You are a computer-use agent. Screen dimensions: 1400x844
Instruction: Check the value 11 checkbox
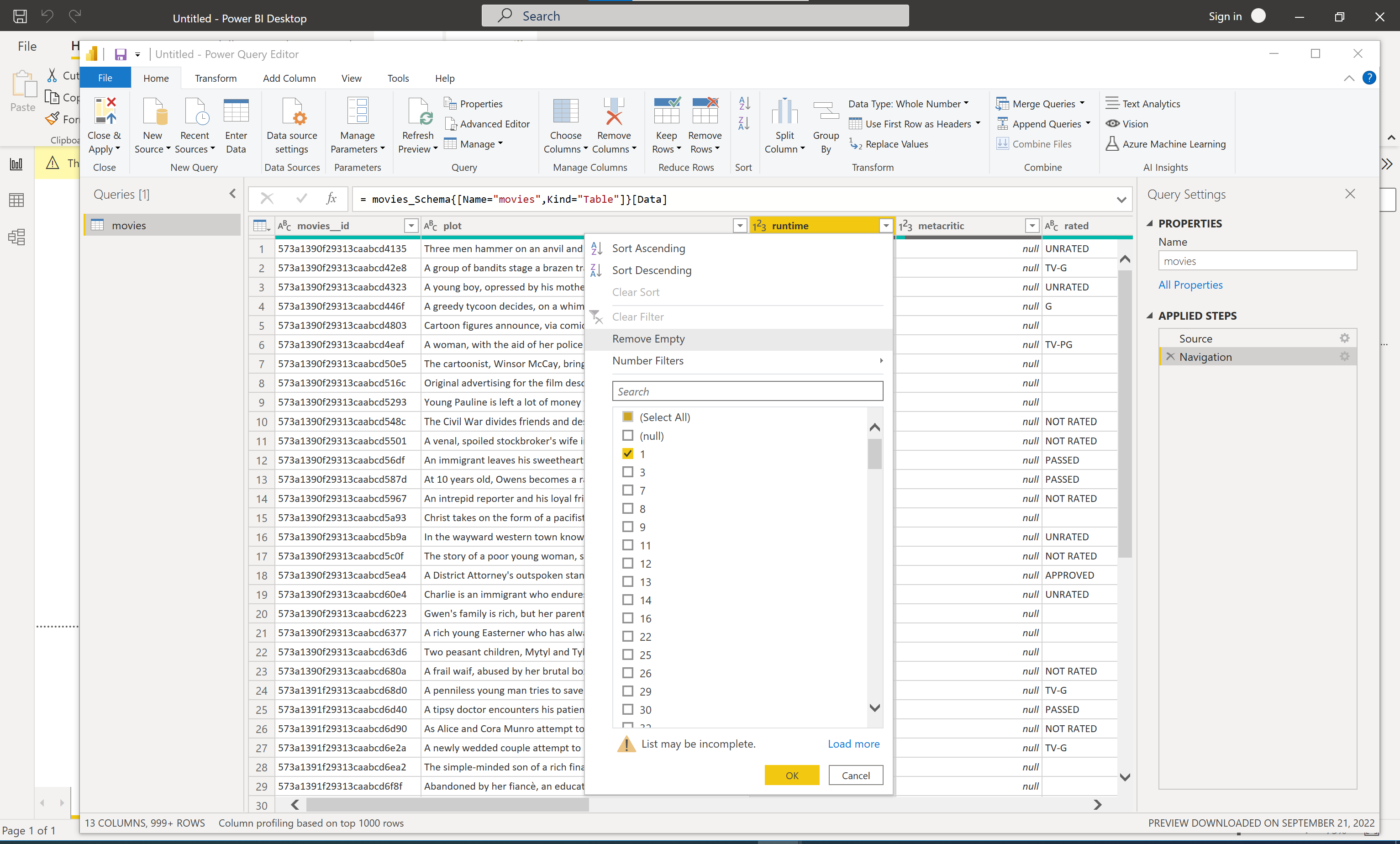[628, 545]
